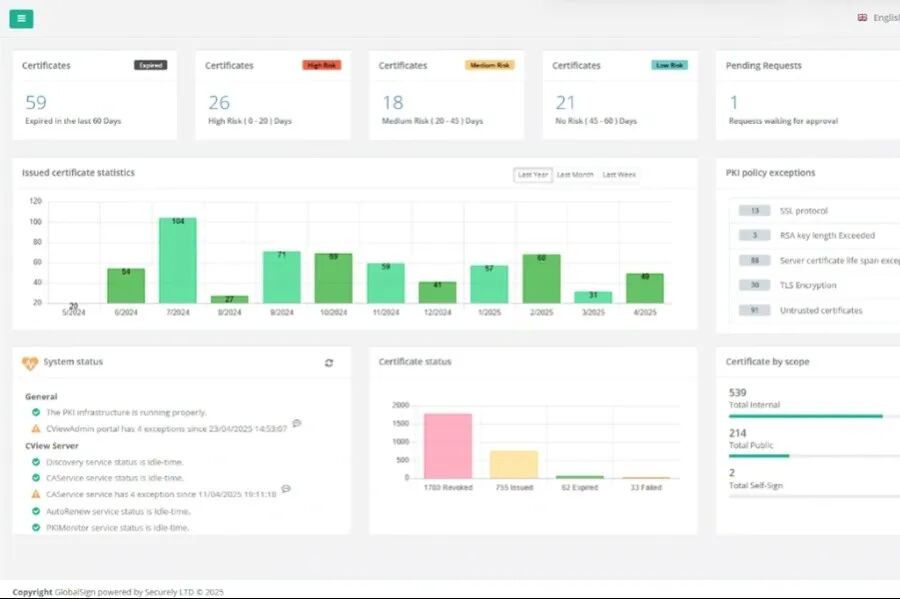Image resolution: width=900 pixels, height=599 pixels.
Task: Click green check beside Discovery service status
Action: tap(36, 462)
